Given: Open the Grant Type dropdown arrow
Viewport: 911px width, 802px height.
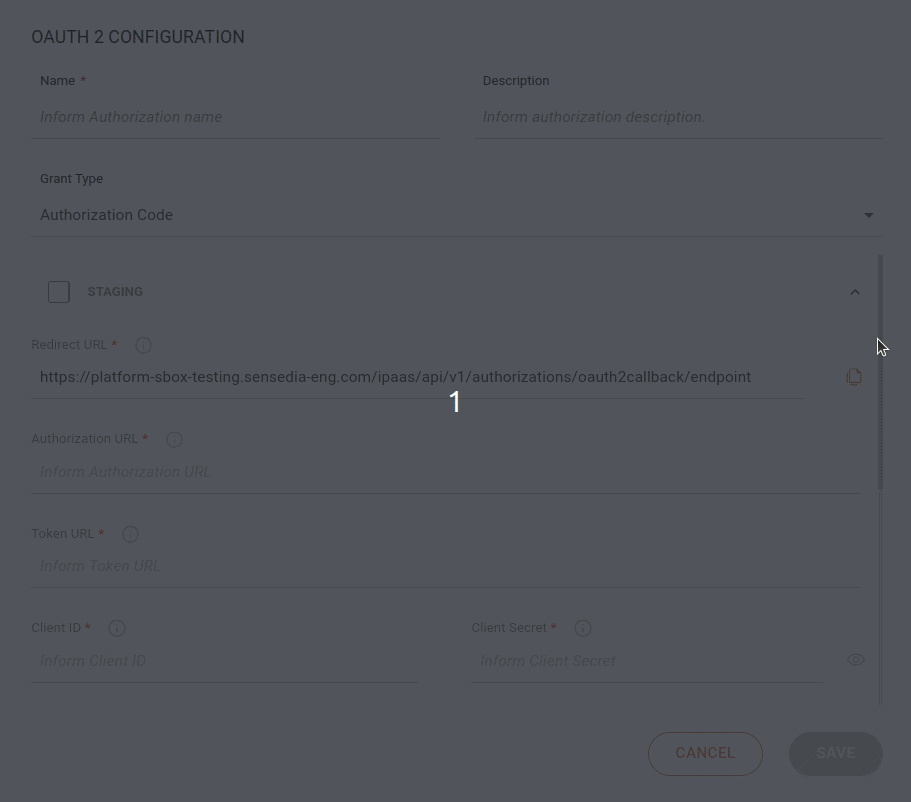Looking at the screenshot, I should pyautogui.click(x=868, y=215).
